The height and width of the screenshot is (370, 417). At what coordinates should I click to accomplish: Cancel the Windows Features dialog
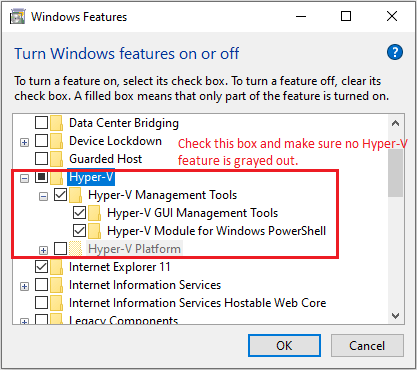coord(367,346)
